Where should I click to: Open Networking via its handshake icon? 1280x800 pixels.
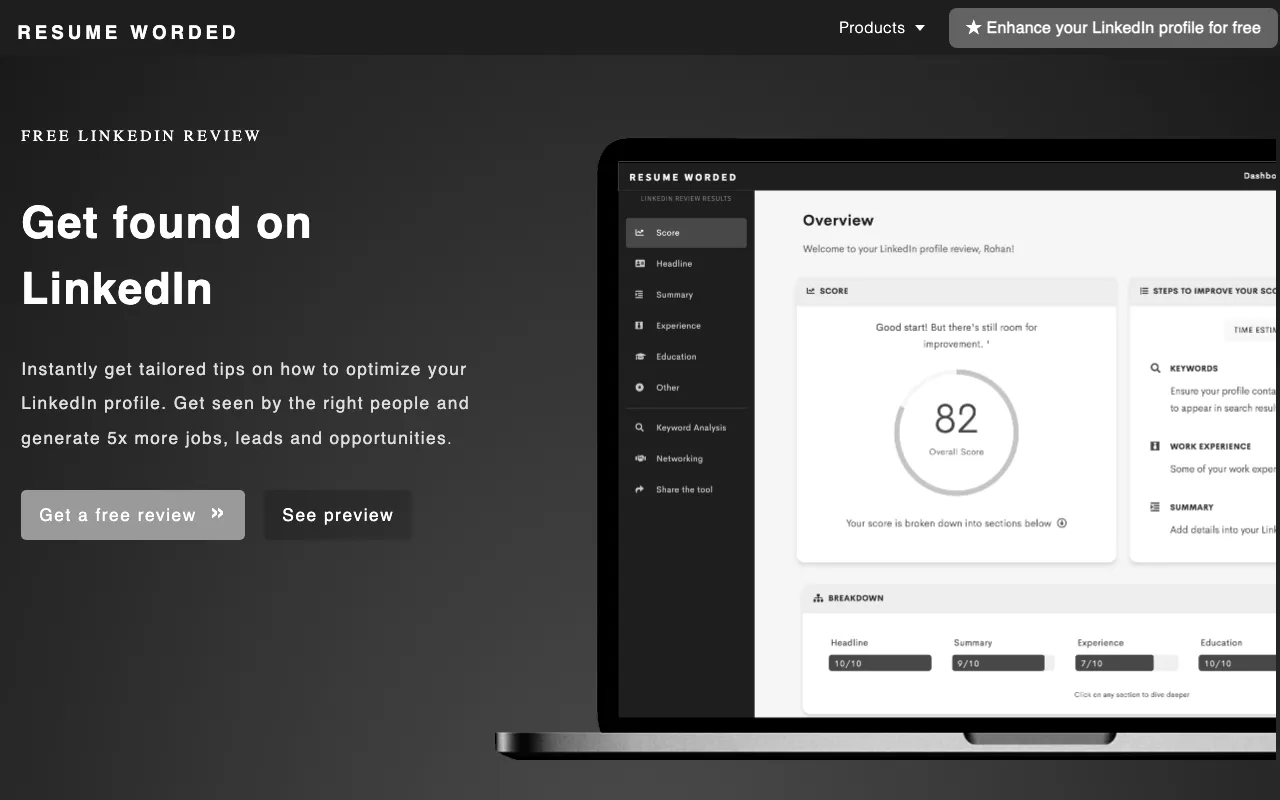click(x=640, y=459)
